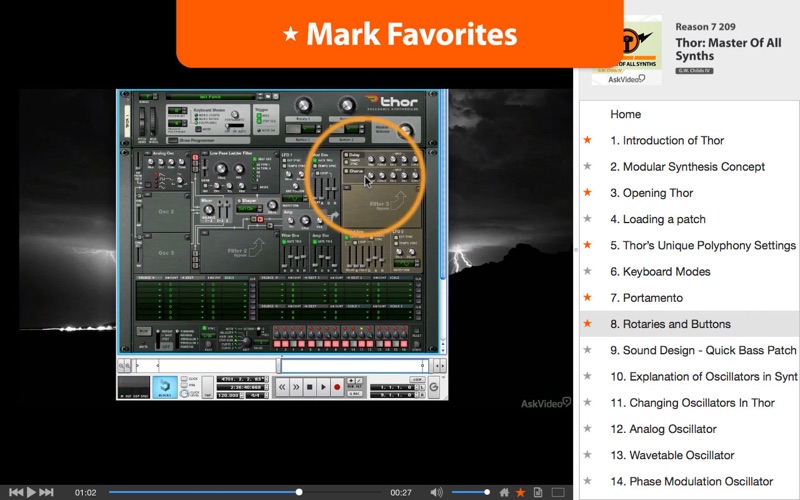Toggle the blue Blocks button in Reason
This screenshot has height=500, width=800.
(165, 387)
